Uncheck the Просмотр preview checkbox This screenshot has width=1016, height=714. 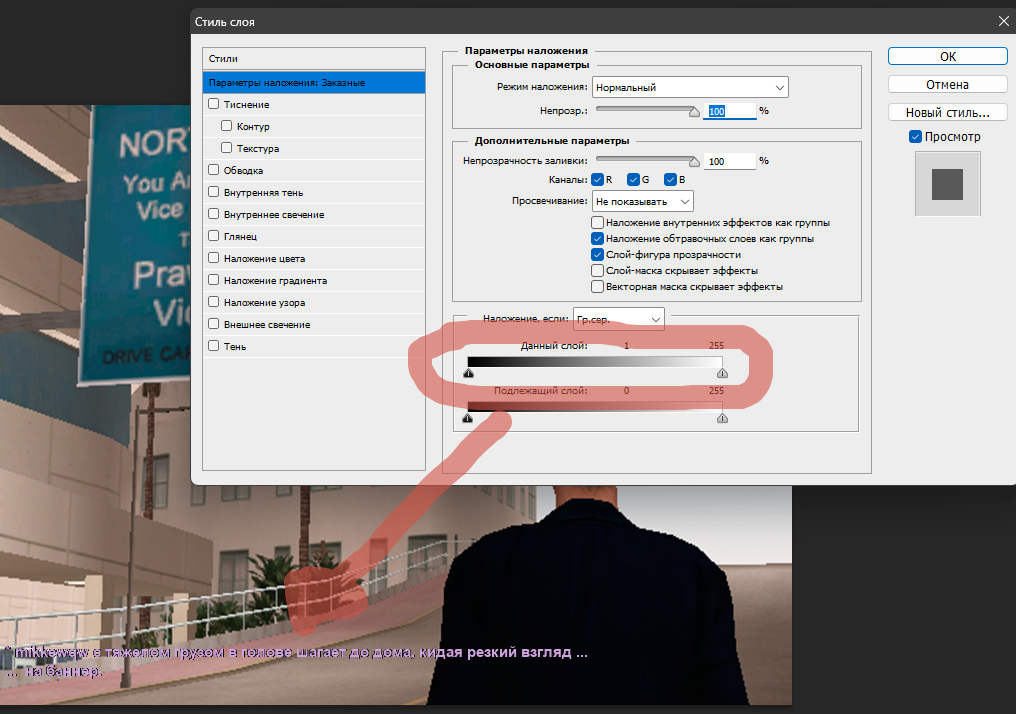pyautogui.click(x=916, y=137)
